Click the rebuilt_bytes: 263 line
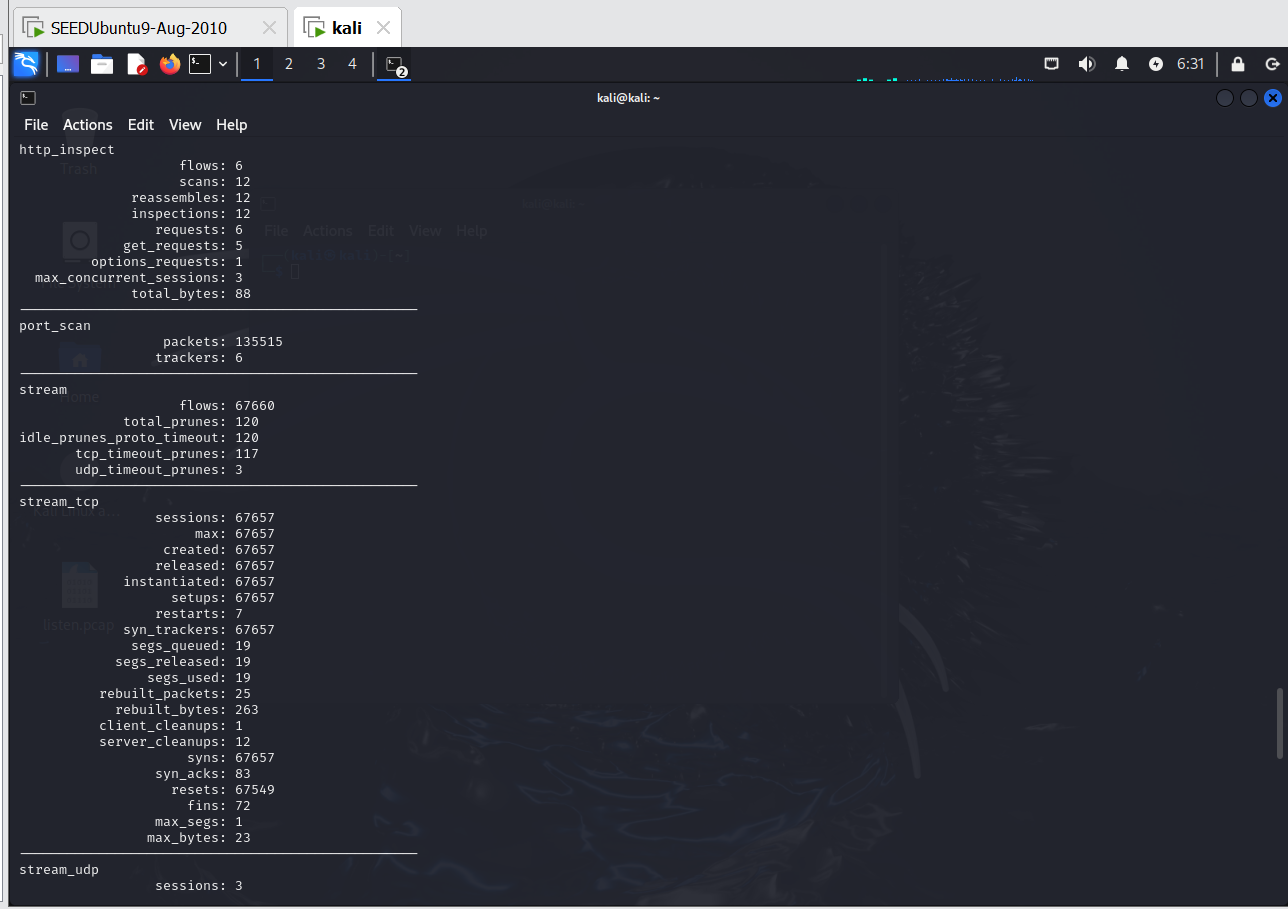Viewport: 1288px width, 909px height. 187,710
